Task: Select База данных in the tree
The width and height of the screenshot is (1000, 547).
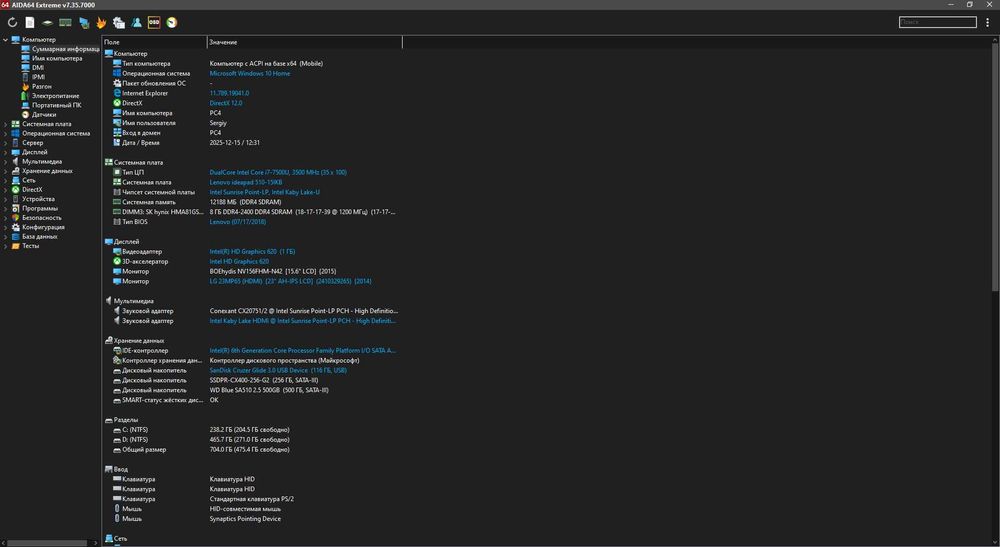Action: tap(40, 237)
